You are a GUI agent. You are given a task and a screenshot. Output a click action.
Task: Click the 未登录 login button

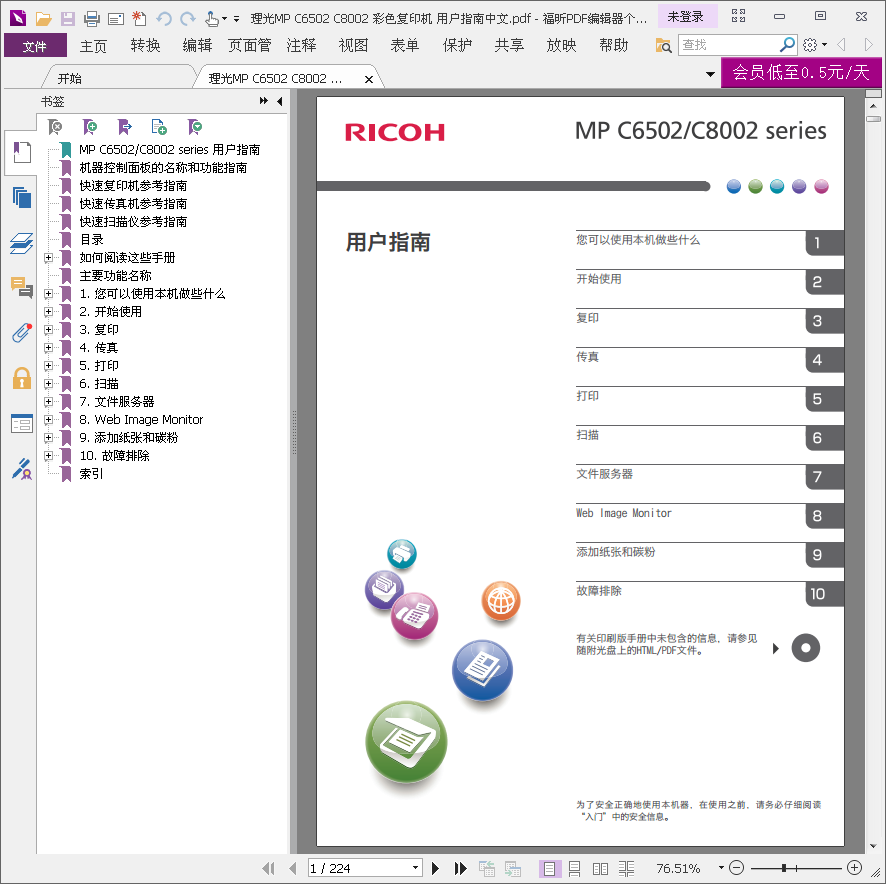click(687, 16)
